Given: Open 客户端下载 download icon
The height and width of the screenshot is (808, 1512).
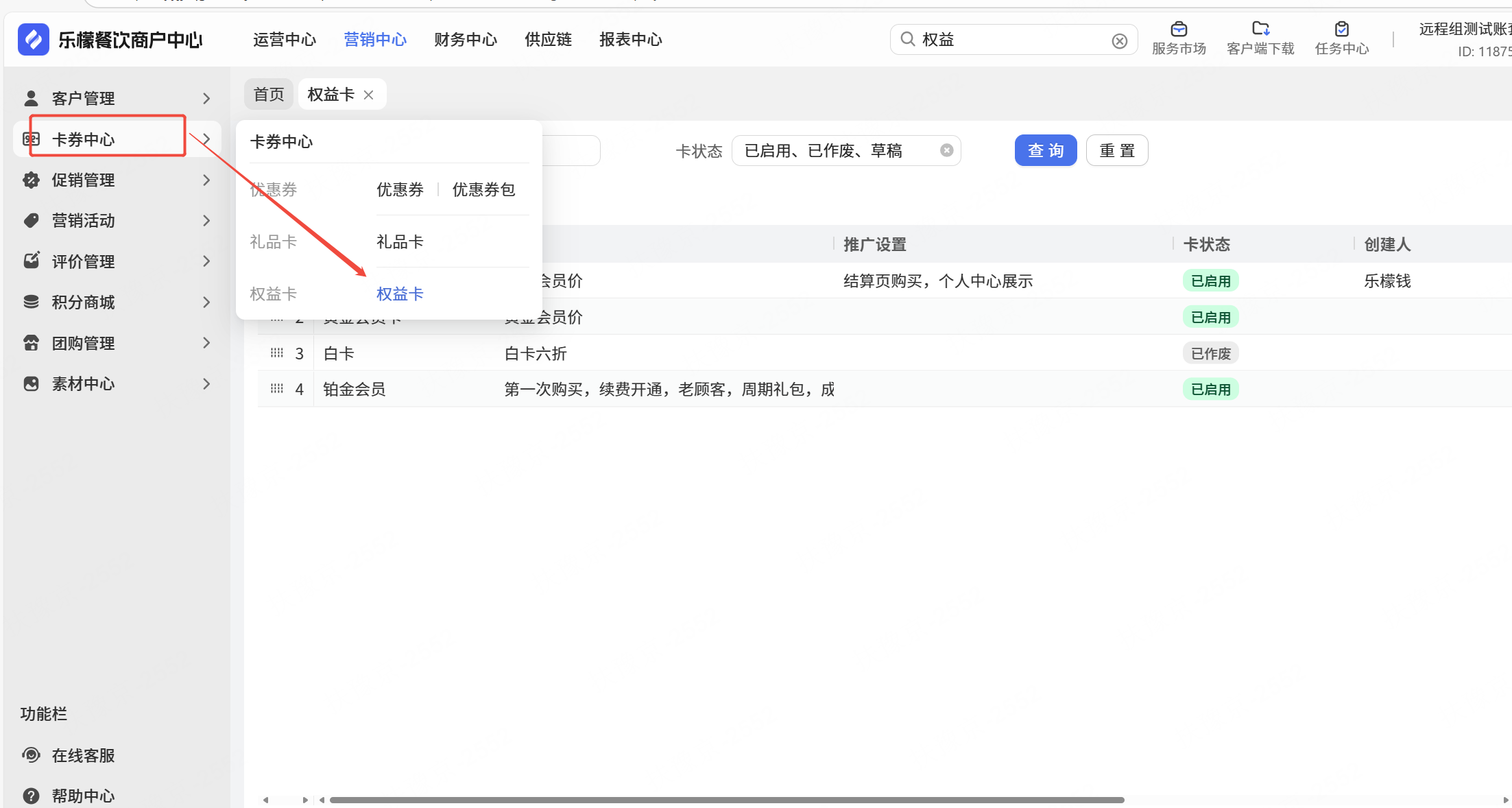Looking at the screenshot, I should (x=1260, y=29).
